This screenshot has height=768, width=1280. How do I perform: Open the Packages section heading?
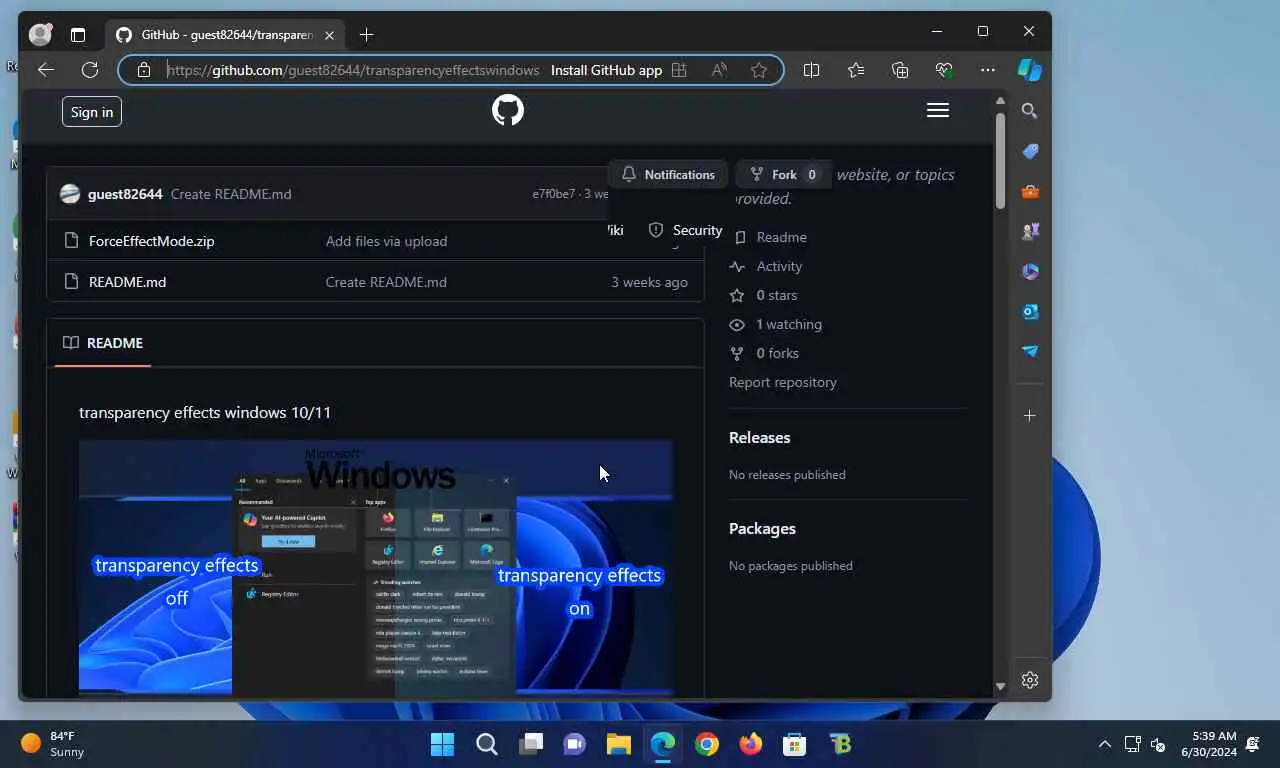coord(762,528)
